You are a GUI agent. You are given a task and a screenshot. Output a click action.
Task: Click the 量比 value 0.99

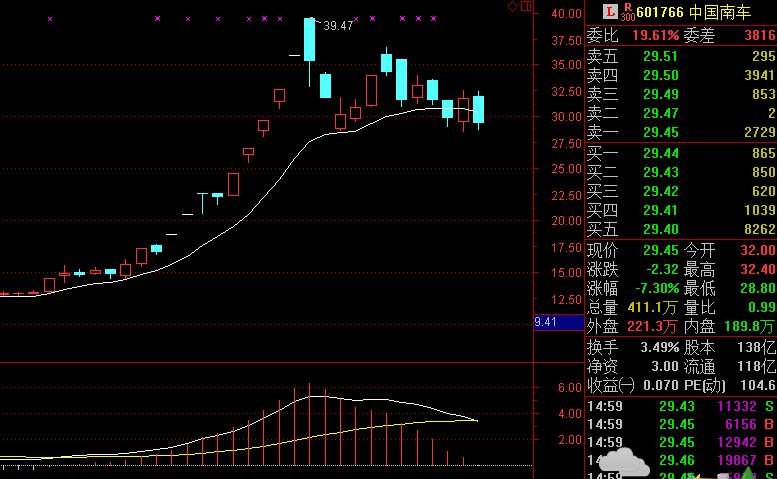tap(762, 308)
